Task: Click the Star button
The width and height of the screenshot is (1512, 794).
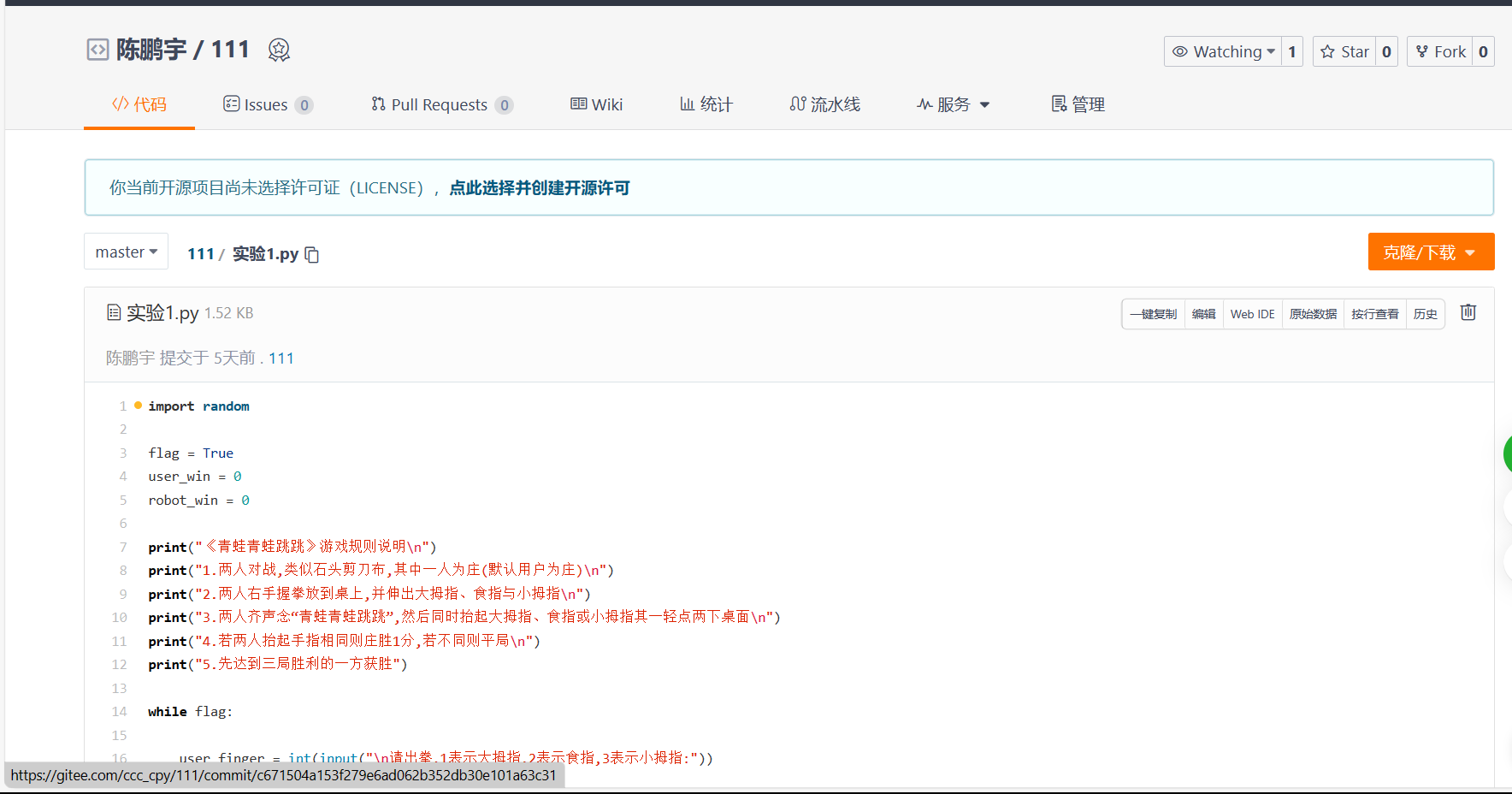Action: pos(1344,51)
